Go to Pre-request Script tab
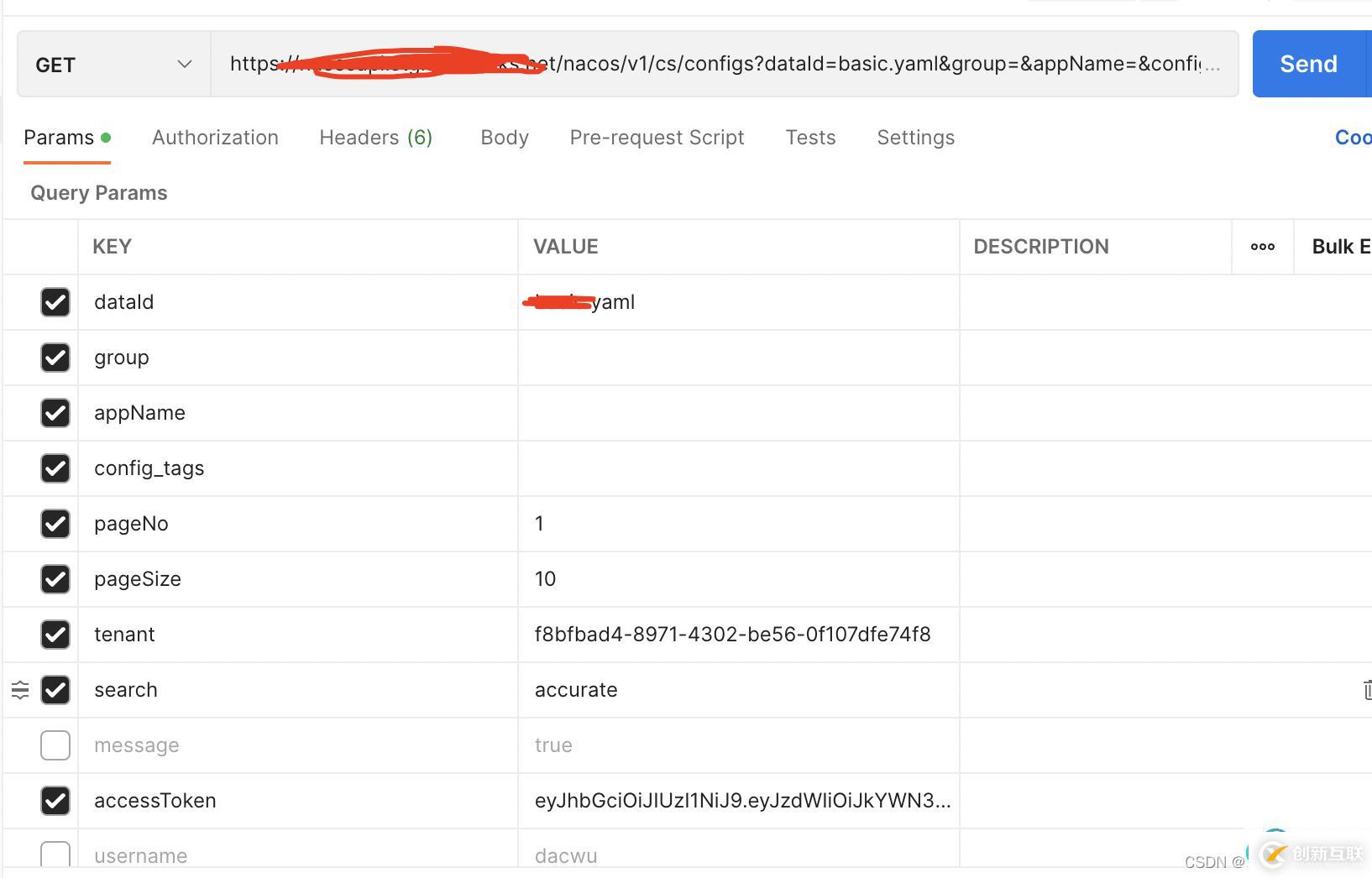 [x=657, y=138]
